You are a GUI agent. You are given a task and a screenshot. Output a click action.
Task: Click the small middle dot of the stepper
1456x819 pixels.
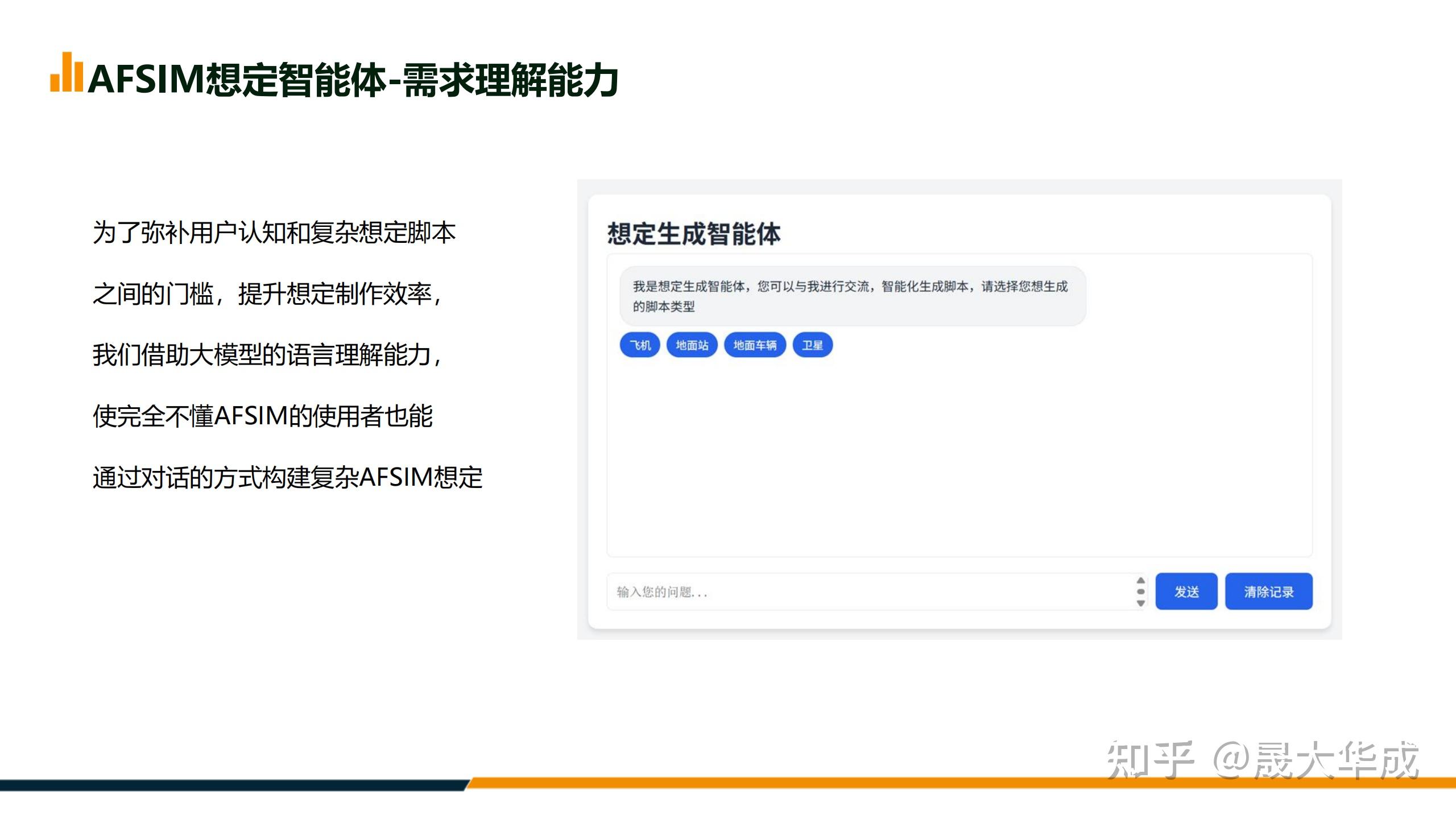point(1140,591)
